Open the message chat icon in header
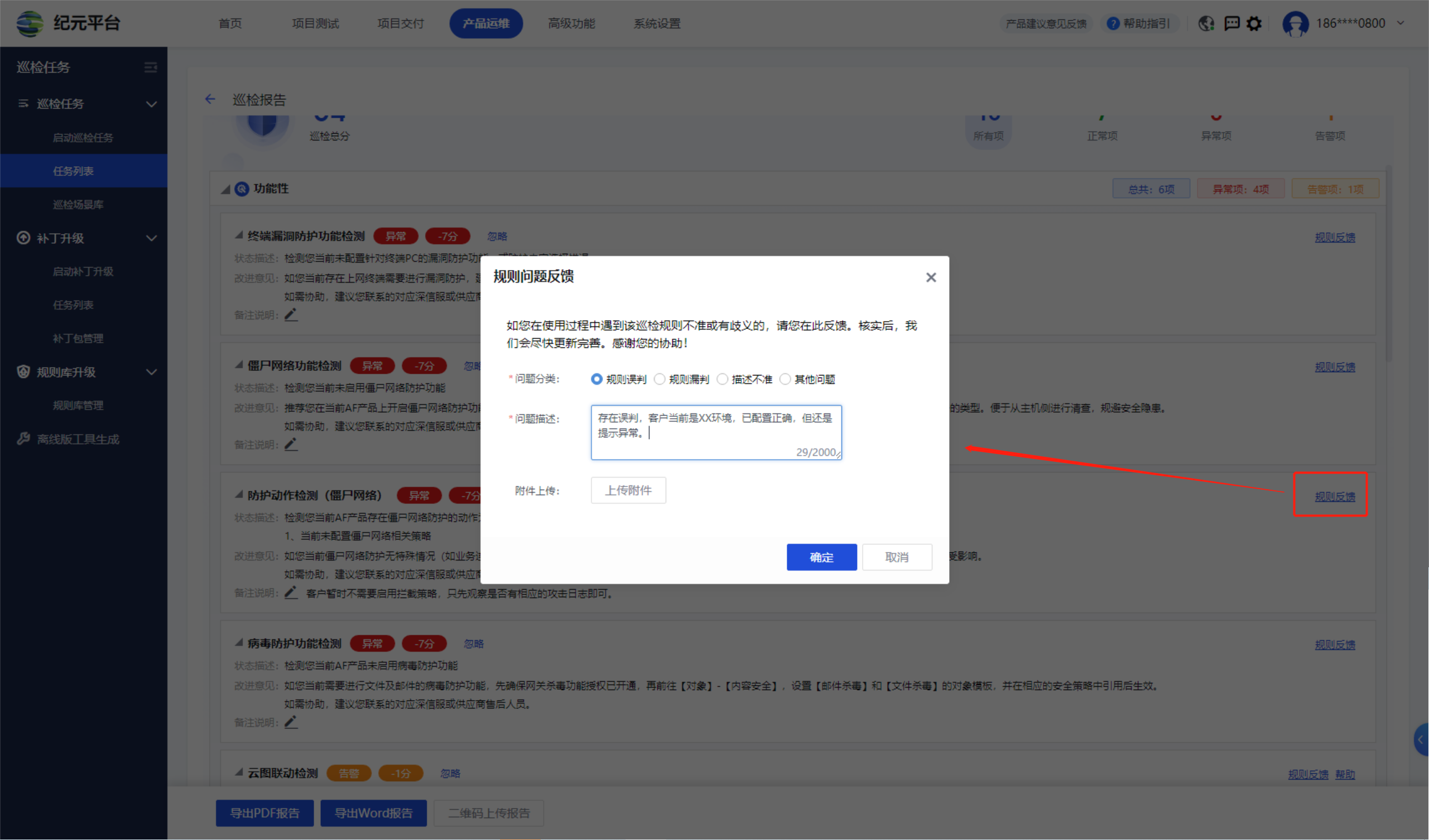Screen dimensions: 1429x840 [x=1231, y=24]
